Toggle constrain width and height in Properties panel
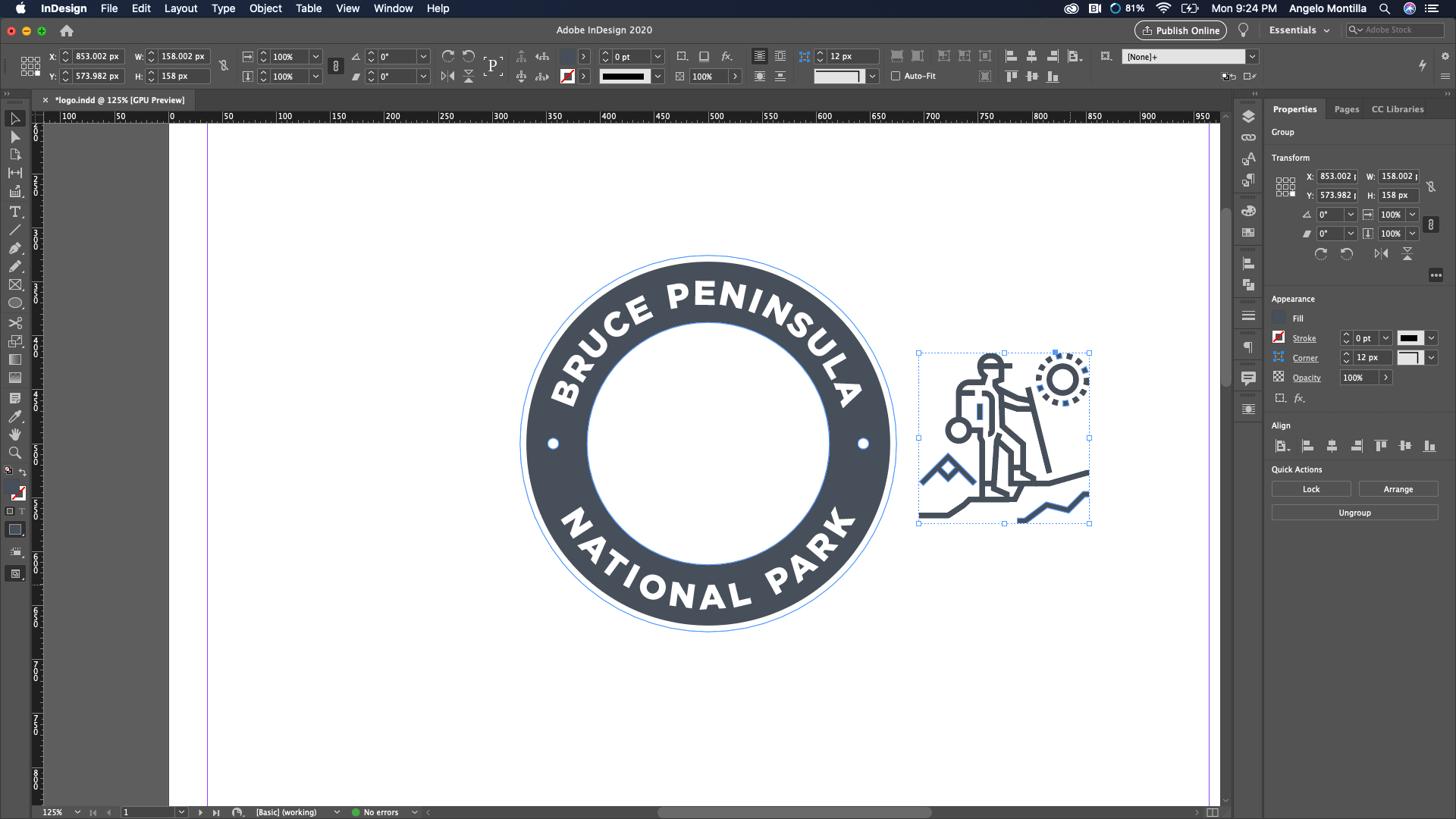The image size is (1456, 819). 1431,186
